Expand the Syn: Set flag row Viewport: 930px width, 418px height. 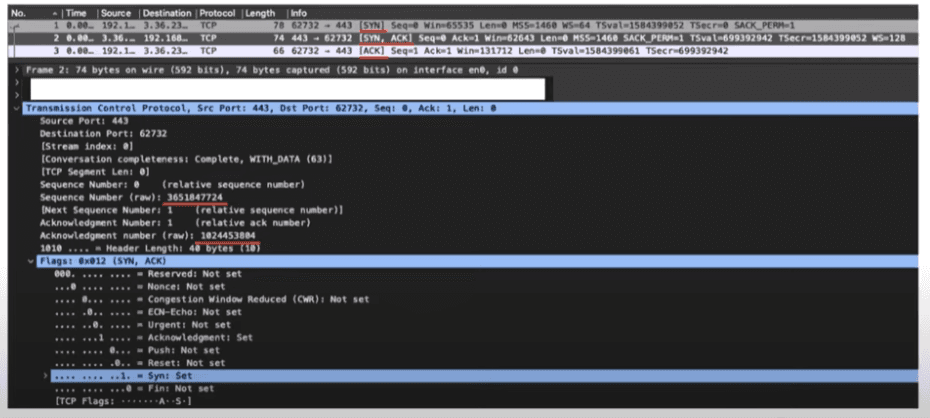[x=46, y=376]
